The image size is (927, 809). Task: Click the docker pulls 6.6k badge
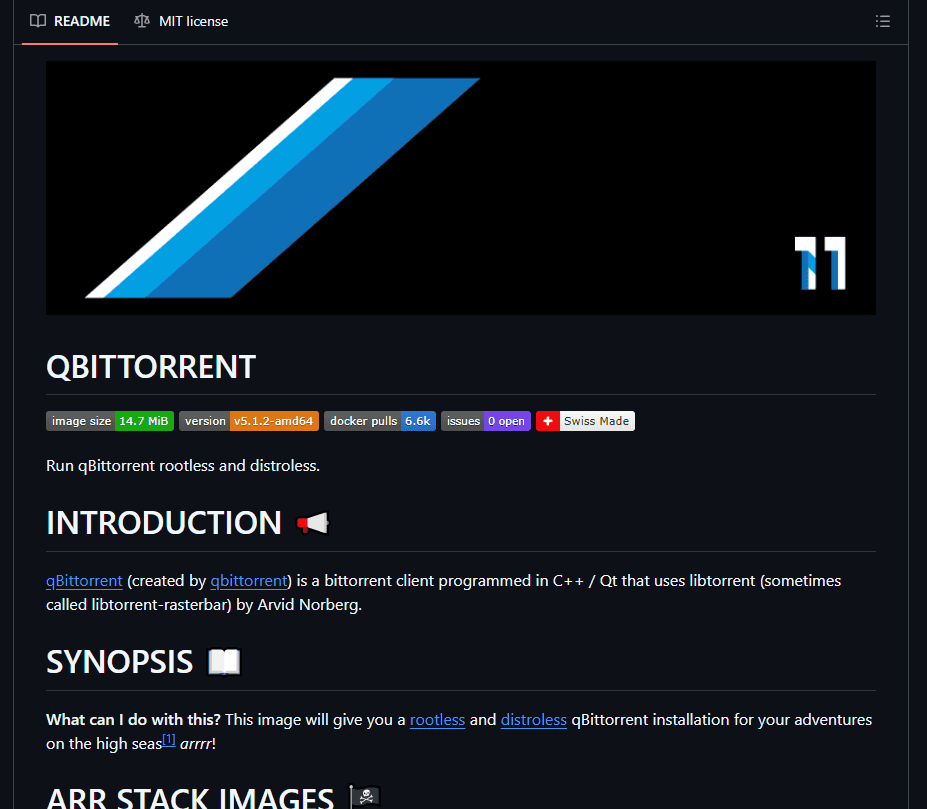[380, 421]
